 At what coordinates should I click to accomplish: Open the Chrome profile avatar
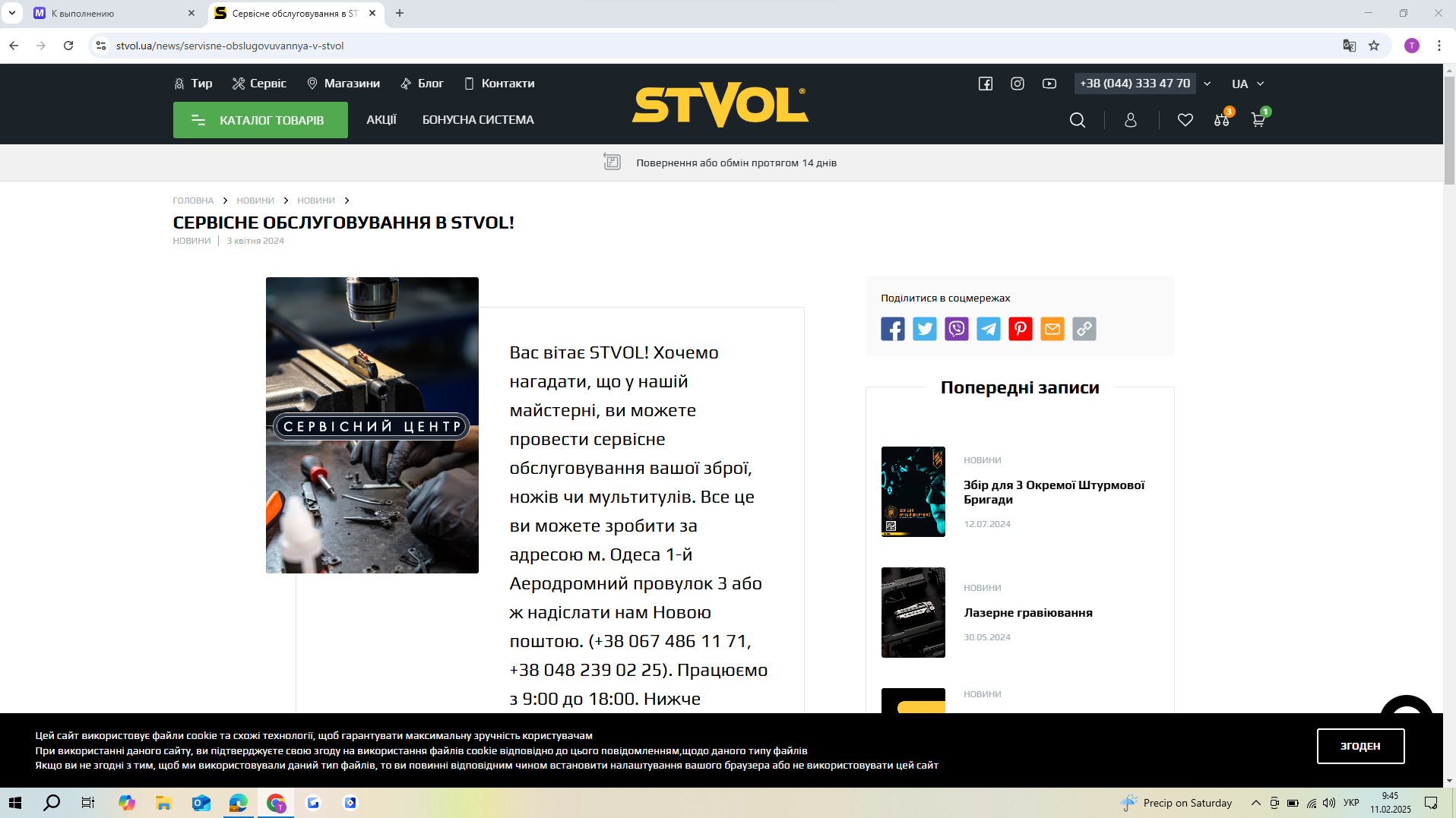pos(1412,46)
